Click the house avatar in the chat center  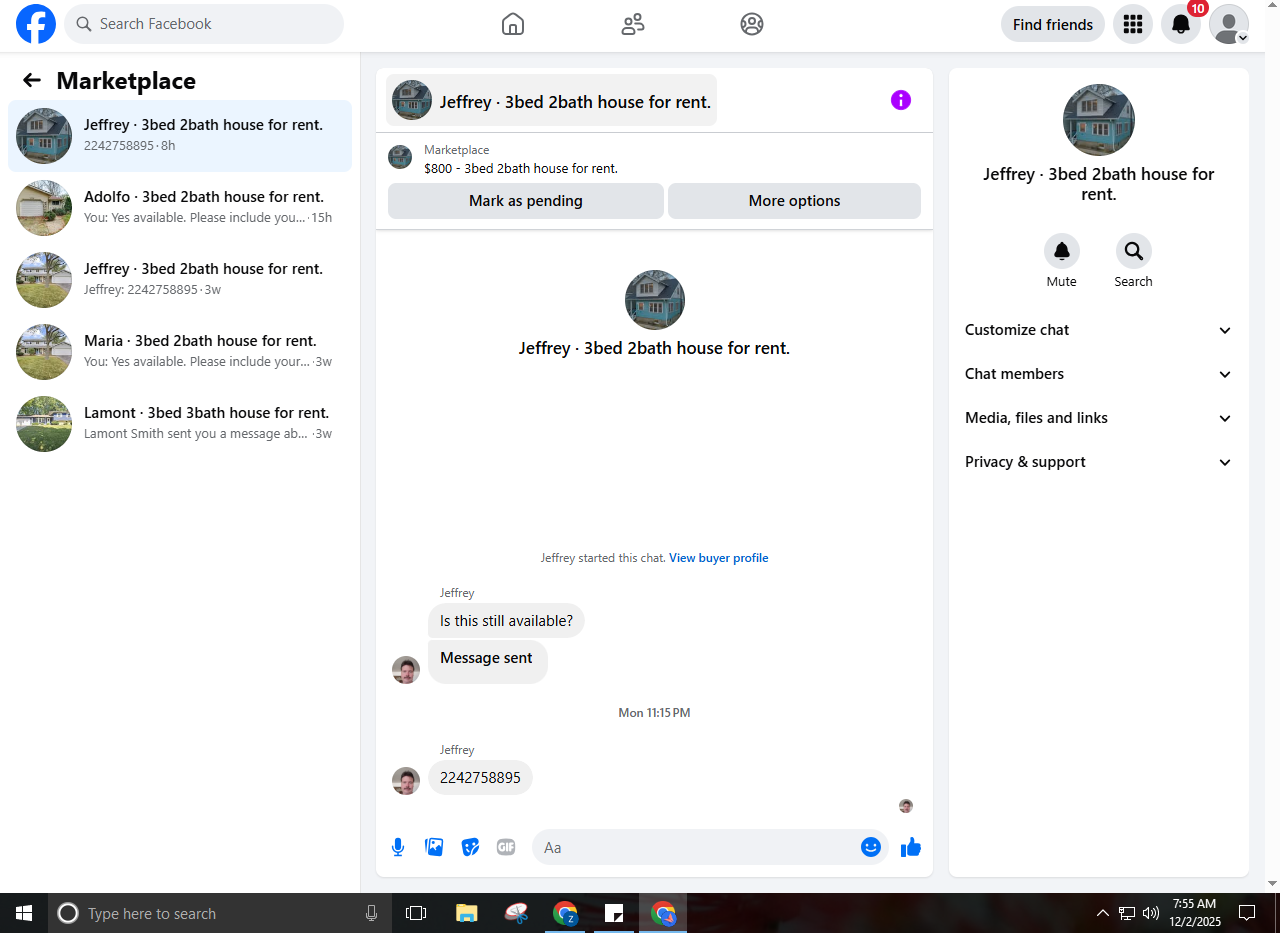[x=654, y=300]
